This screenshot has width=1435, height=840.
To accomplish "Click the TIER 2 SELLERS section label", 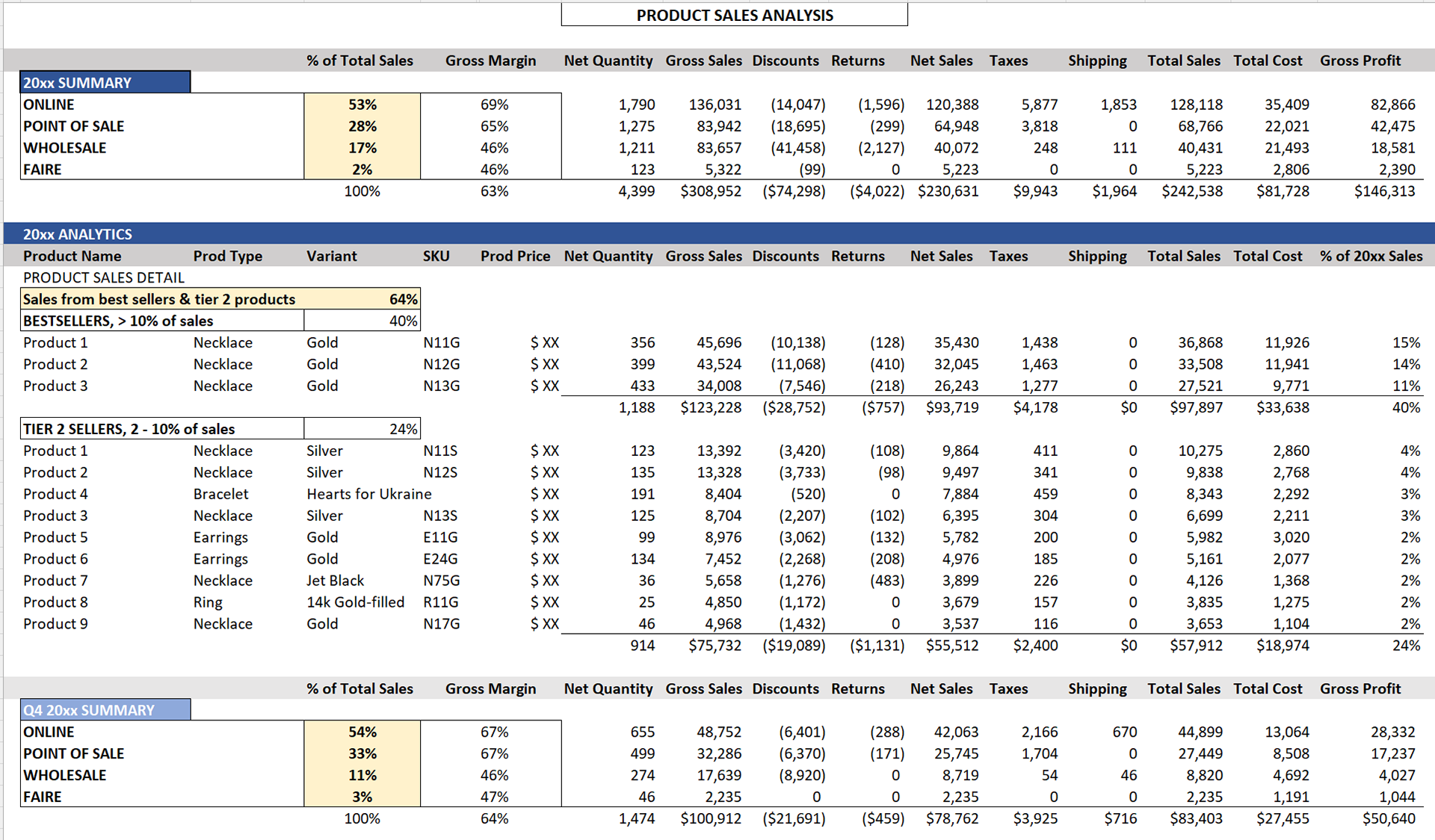I will (128, 428).
